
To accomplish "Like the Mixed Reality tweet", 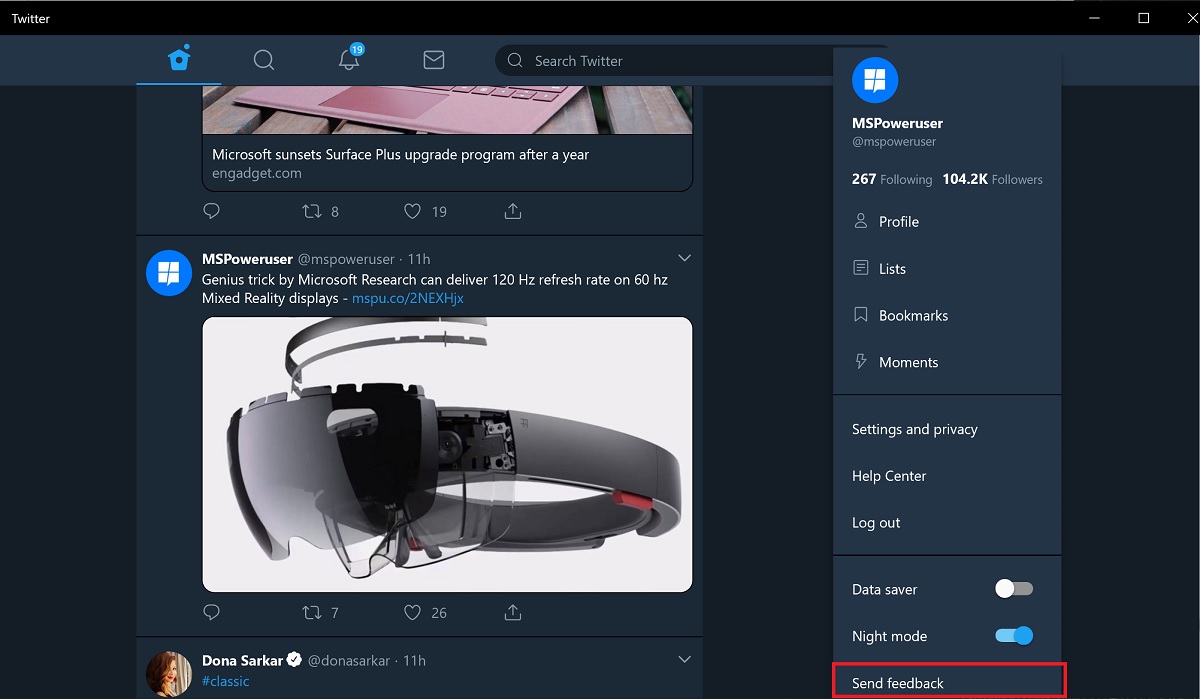I will tap(412, 612).
